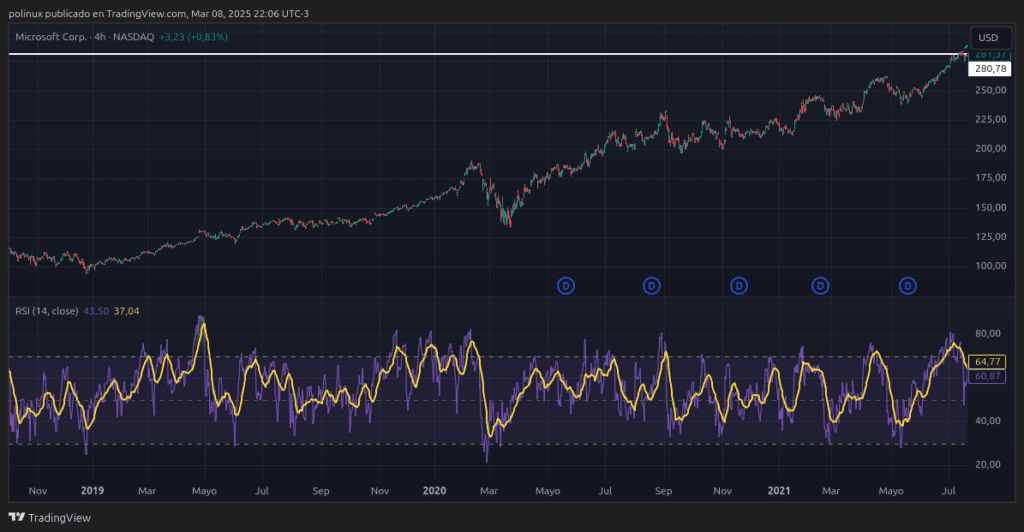Select the dividend marker just before Sep 2020

pyautogui.click(x=651, y=286)
